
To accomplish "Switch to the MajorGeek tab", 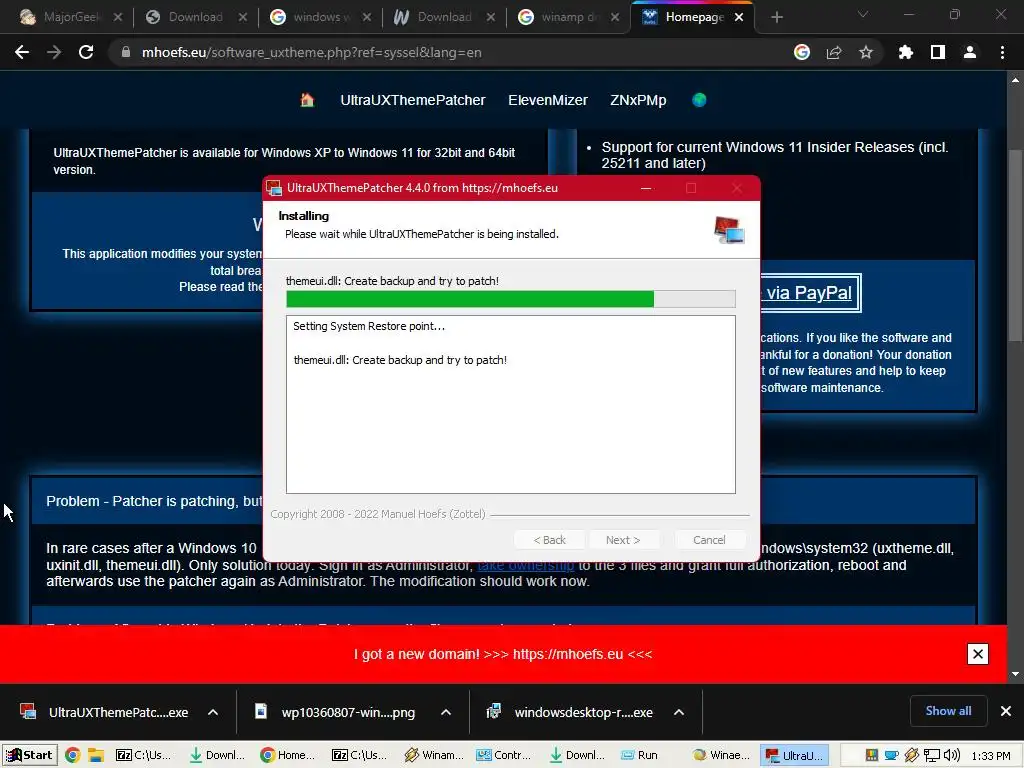I will [x=60, y=17].
